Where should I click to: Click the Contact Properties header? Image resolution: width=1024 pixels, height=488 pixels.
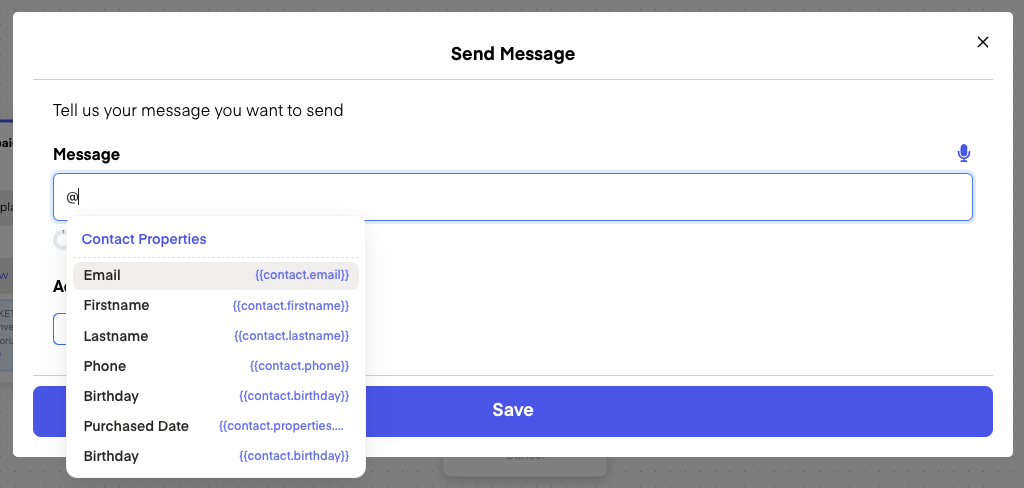pyautogui.click(x=144, y=239)
